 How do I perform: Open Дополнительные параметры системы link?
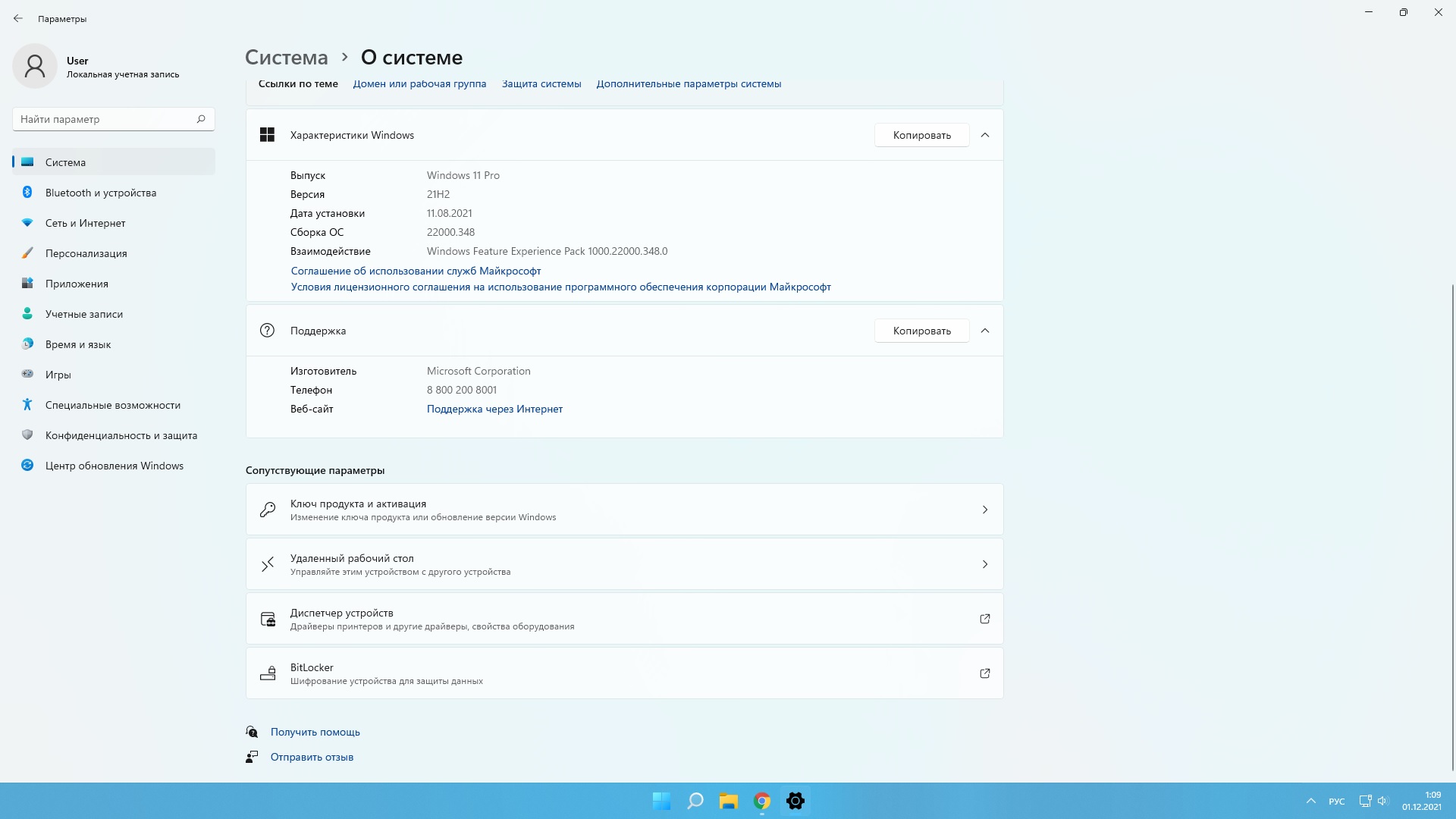coord(689,84)
